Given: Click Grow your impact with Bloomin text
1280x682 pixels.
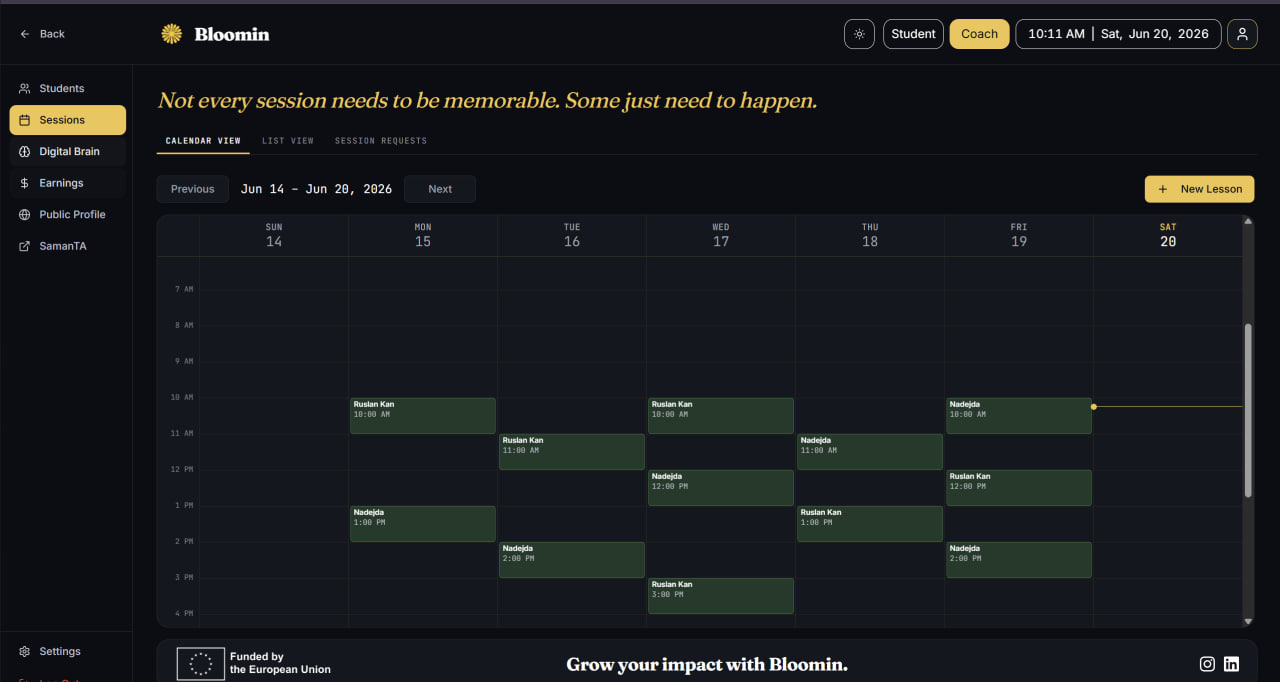Looking at the screenshot, I should click(x=707, y=664).
